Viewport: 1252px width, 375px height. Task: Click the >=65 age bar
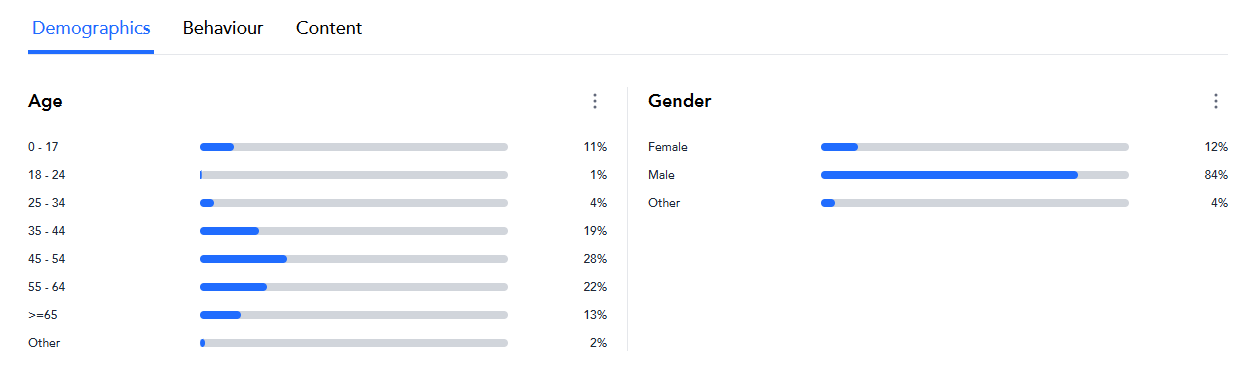point(354,315)
